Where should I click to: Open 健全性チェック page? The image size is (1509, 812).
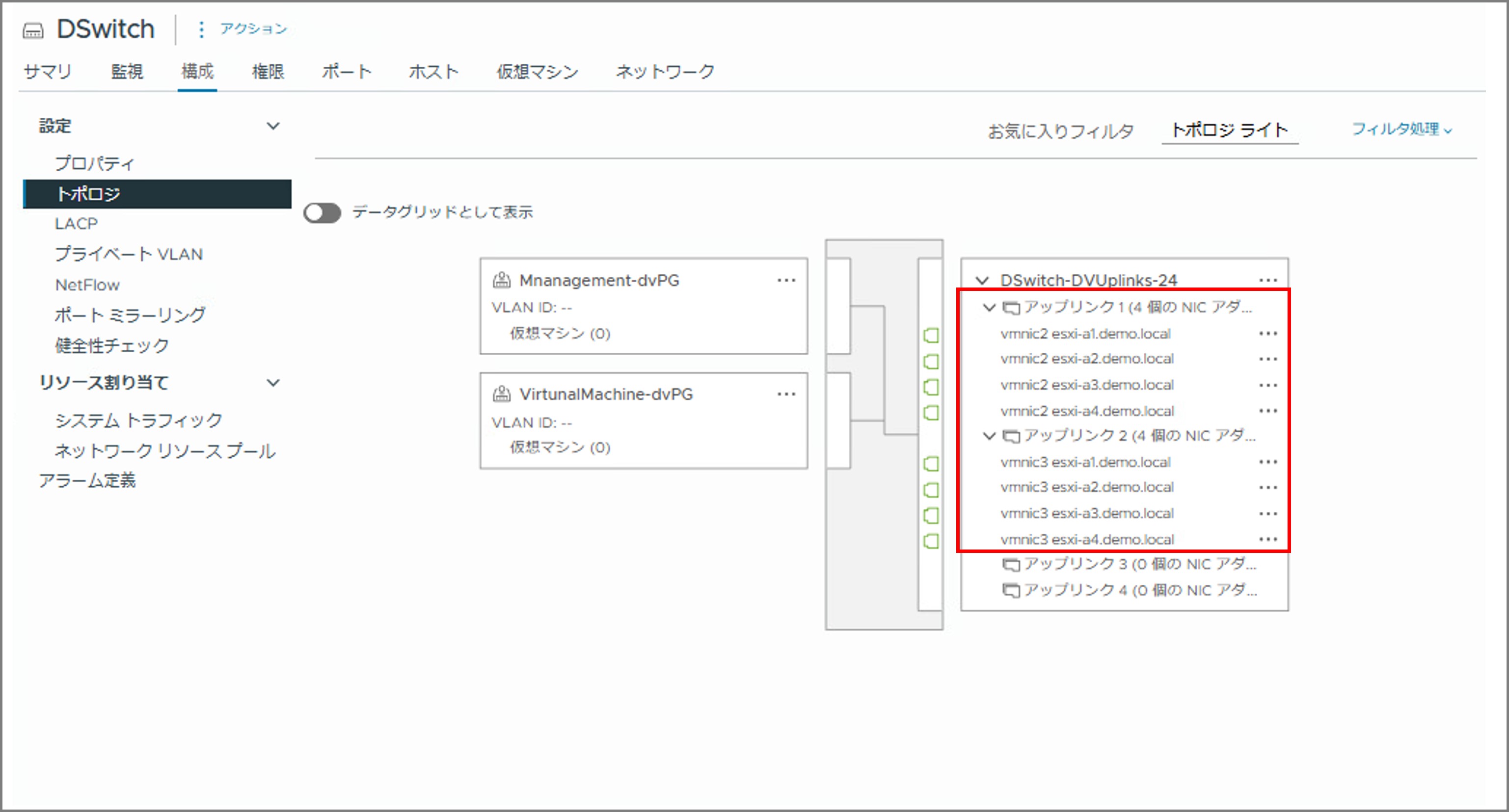[112, 345]
